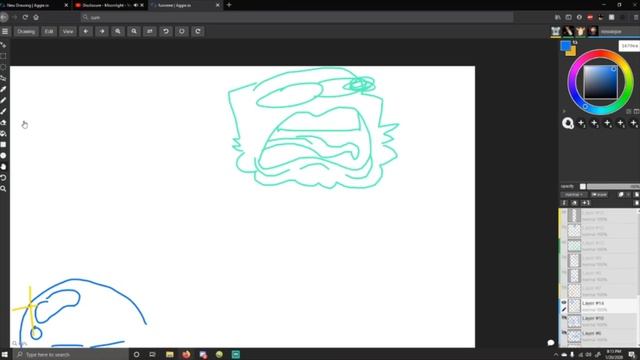This screenshot has height=360, width=640.
Task: Select the rectangle shape tool
Action: tap(3, 144)
